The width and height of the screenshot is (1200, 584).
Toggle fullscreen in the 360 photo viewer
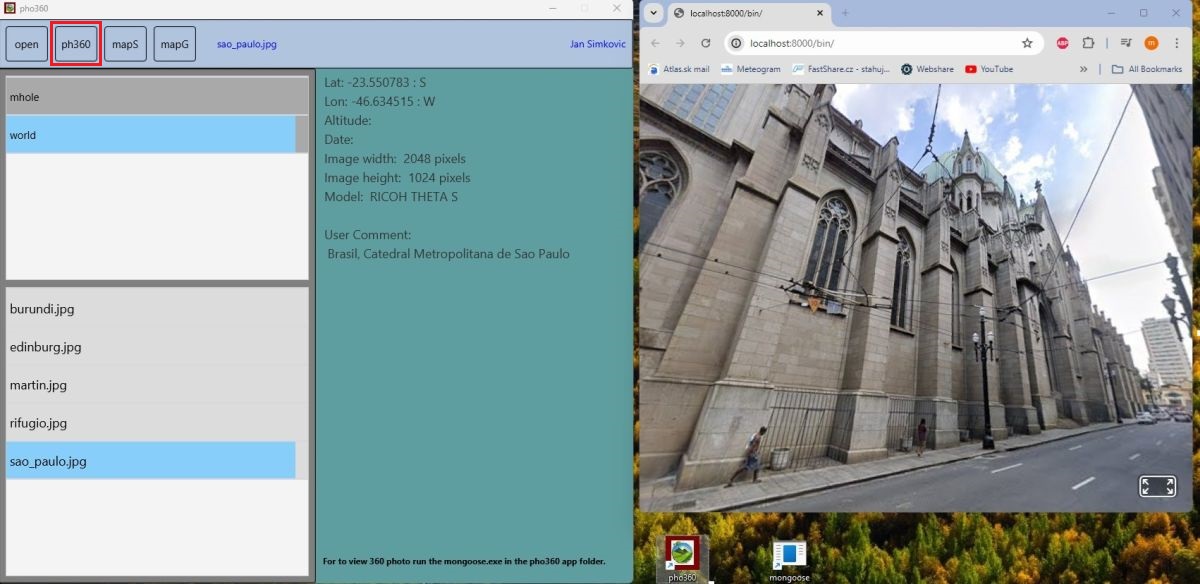[1157, 486]
